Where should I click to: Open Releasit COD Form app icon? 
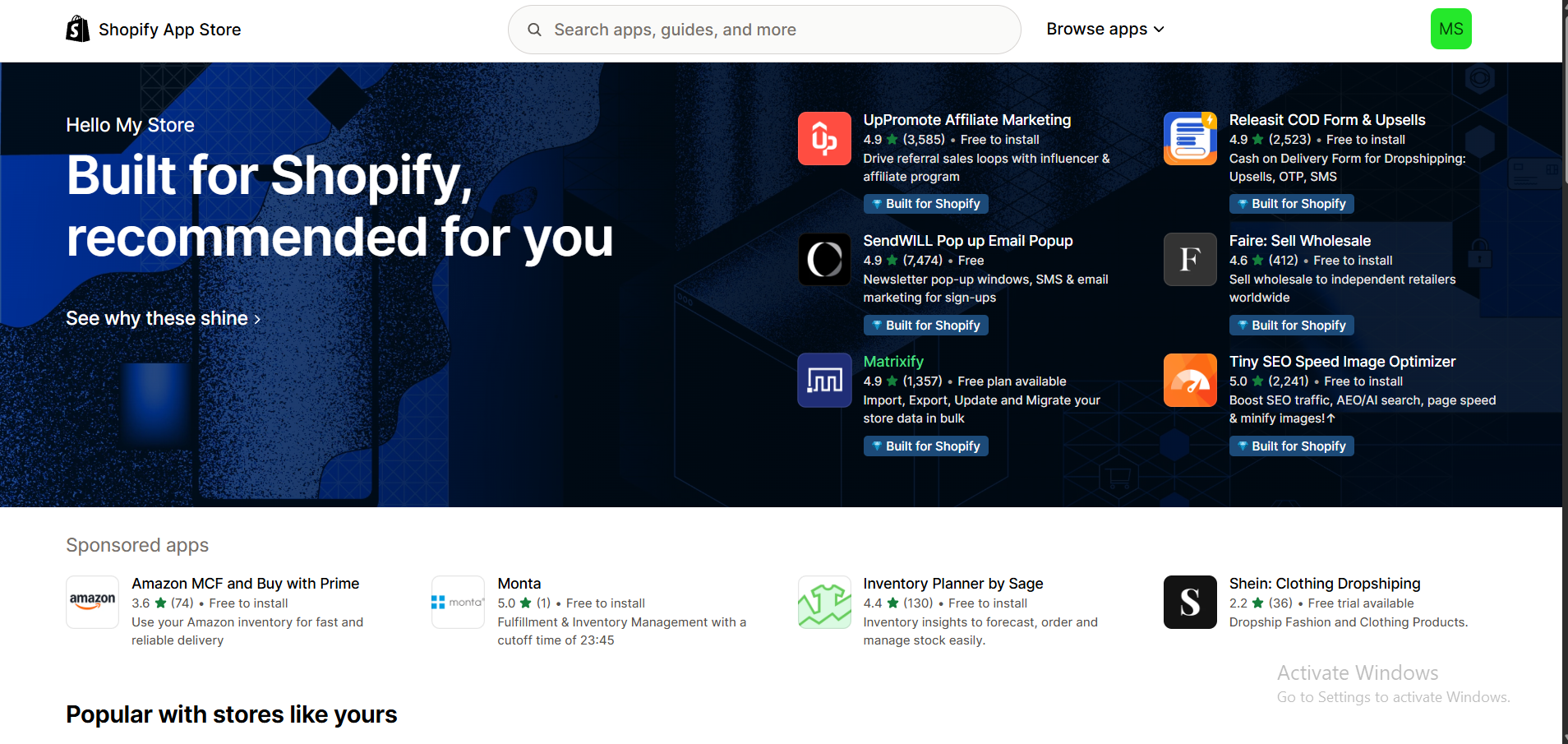tap(1190, 138)
